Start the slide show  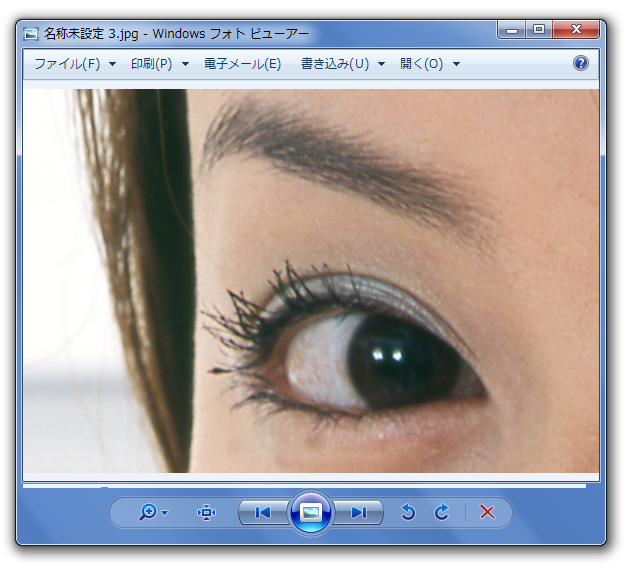pos(311,513)
